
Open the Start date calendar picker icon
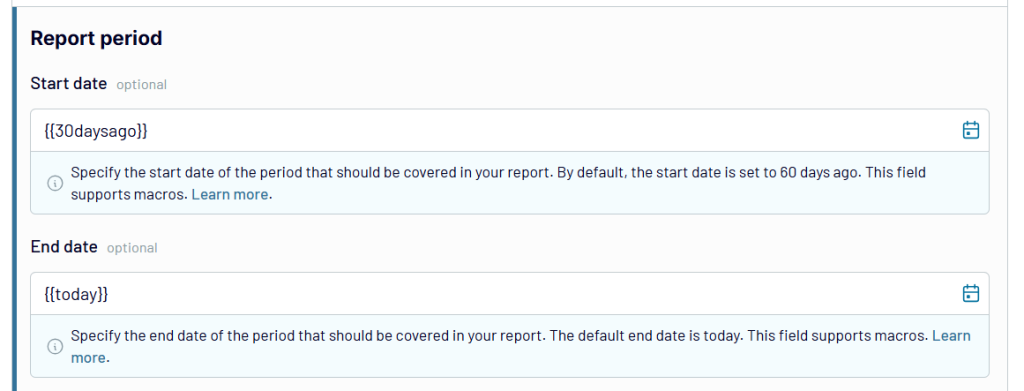point(971,131)
